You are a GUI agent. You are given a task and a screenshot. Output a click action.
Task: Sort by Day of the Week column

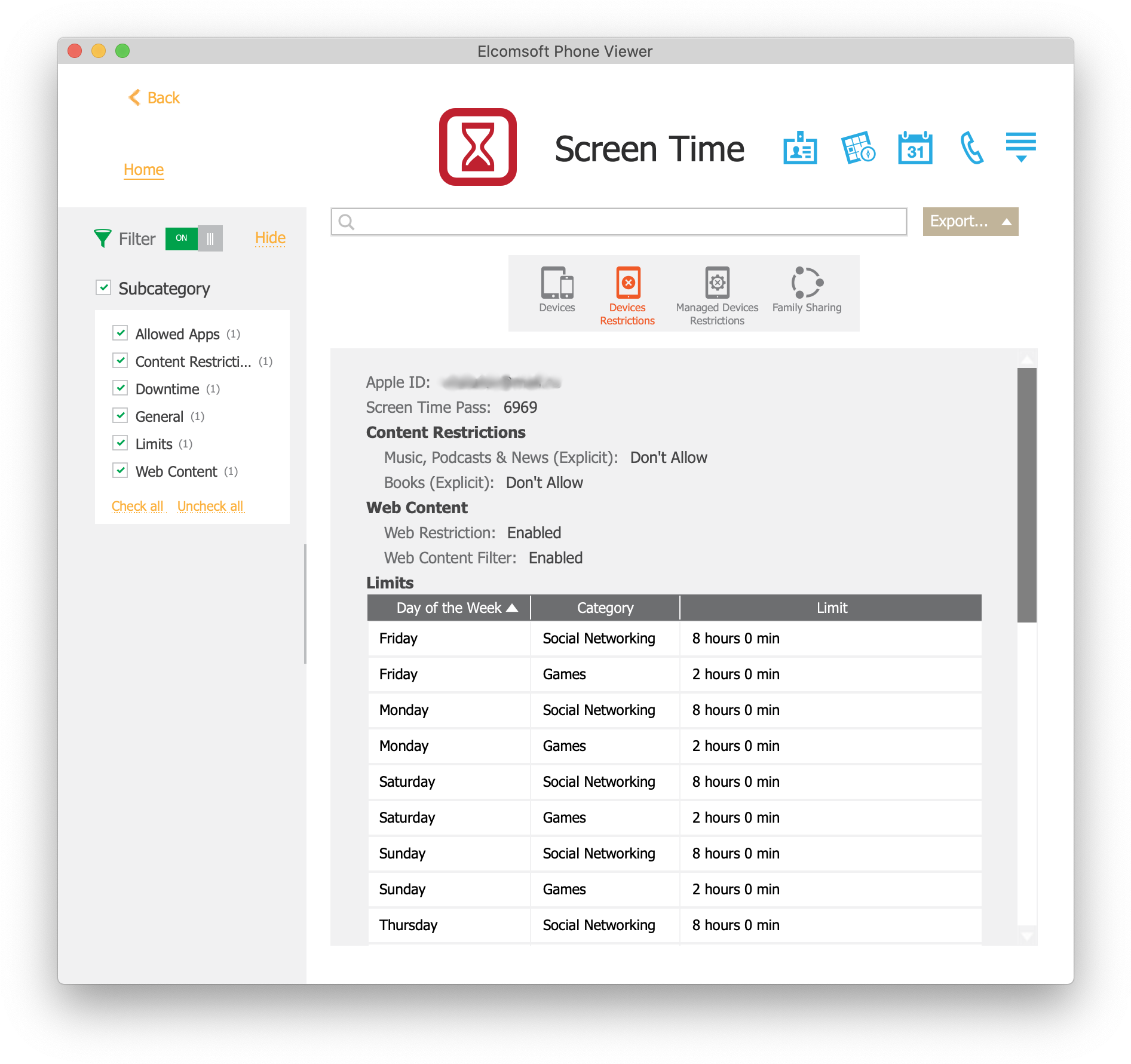click(449, 608)
